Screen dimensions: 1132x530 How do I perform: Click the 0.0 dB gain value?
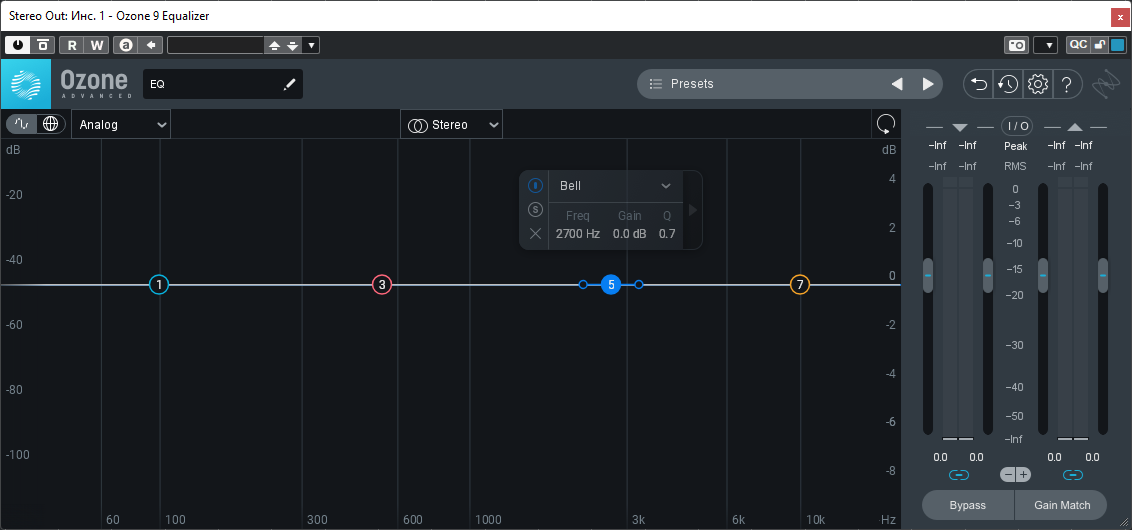630,233
